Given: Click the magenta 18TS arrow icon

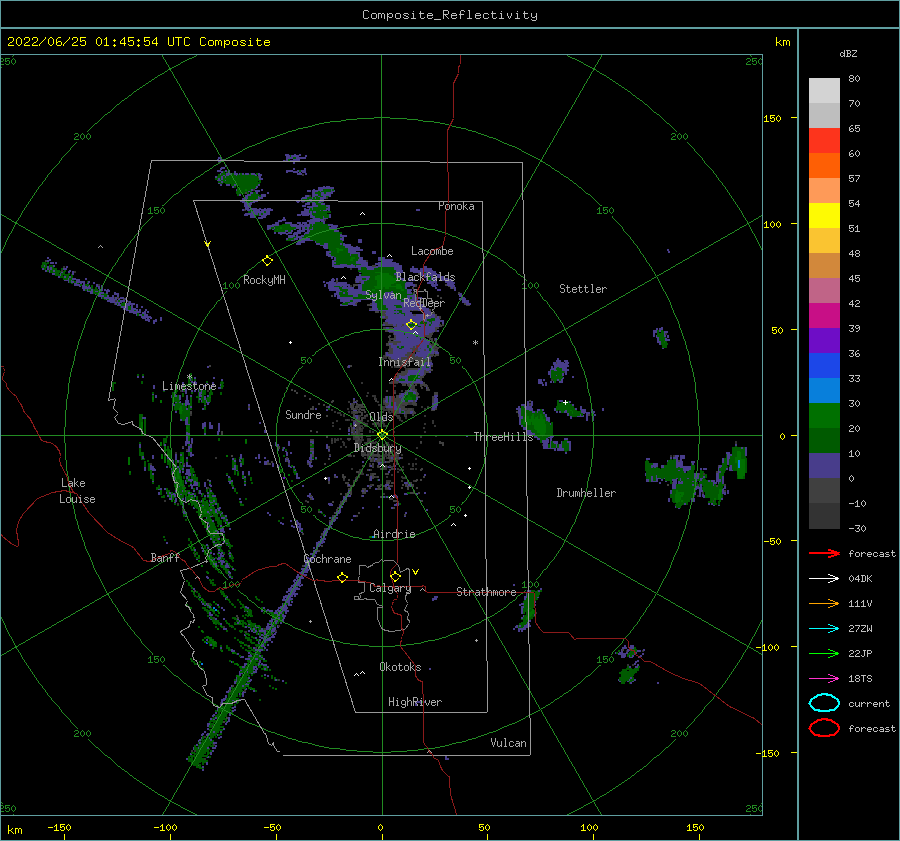Looking at the screenshot, I should coord(824,679).
